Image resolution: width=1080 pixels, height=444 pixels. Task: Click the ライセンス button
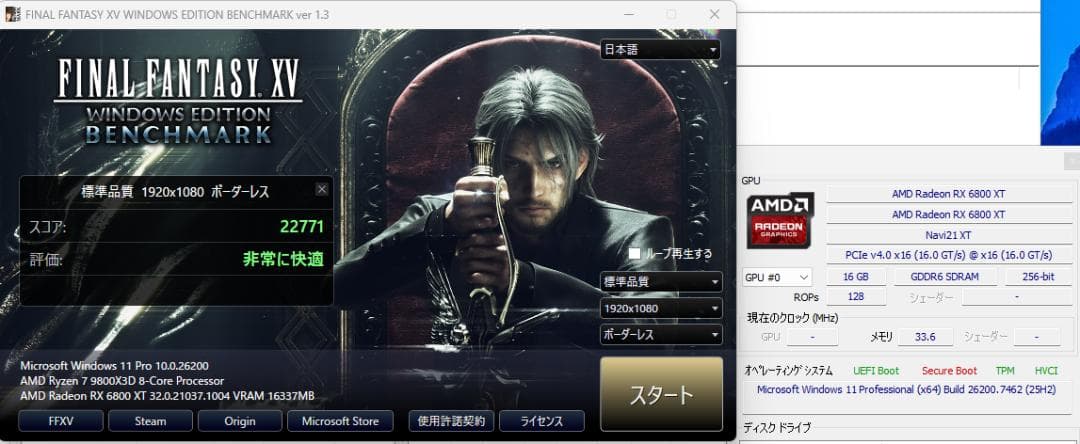click(541, 421)
